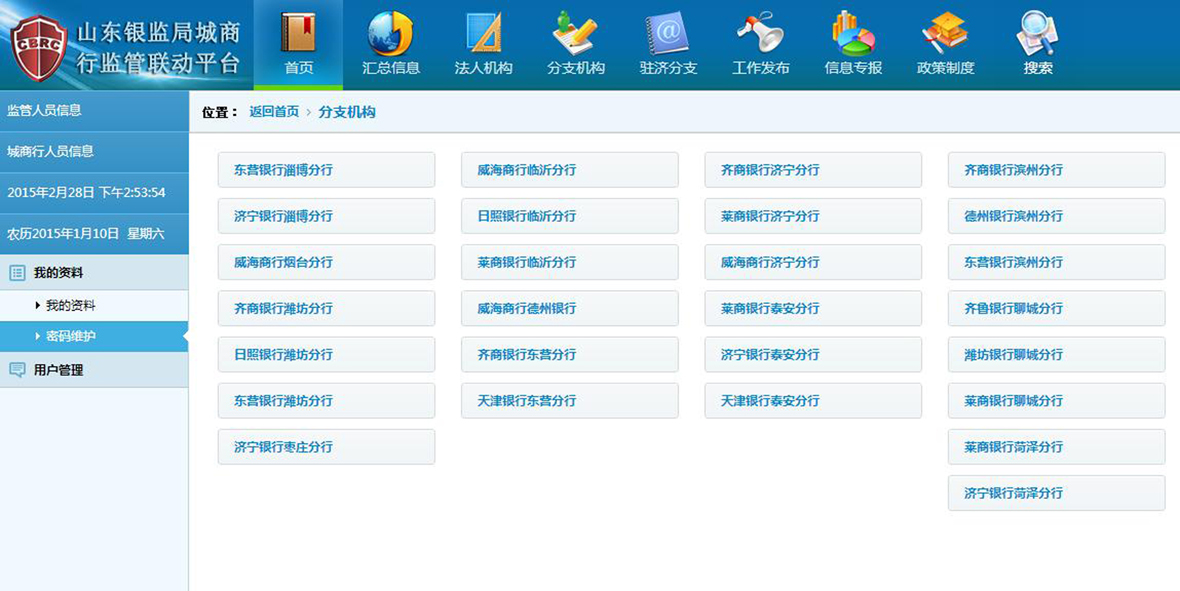Click the 法人机构 ruler icon
Screen dimensions: 1180x591
(x=483, y=33)
